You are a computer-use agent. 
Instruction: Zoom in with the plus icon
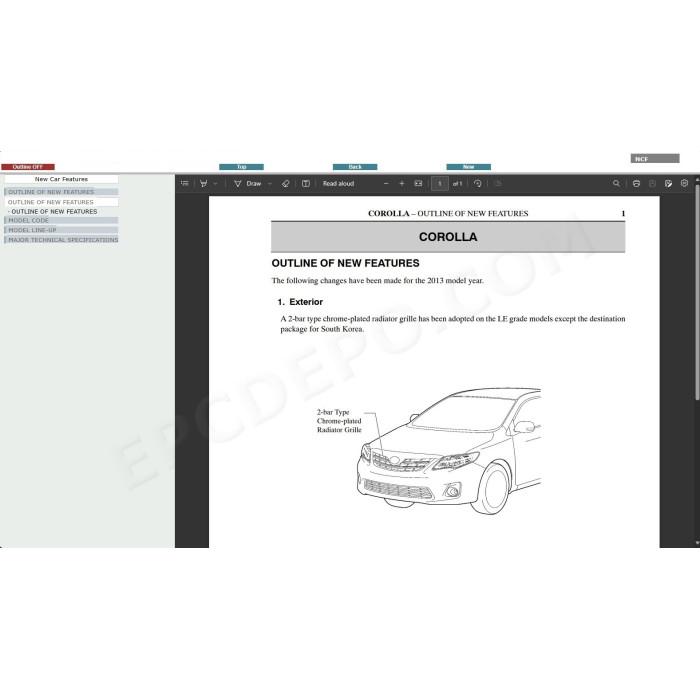tap(402, 183)
